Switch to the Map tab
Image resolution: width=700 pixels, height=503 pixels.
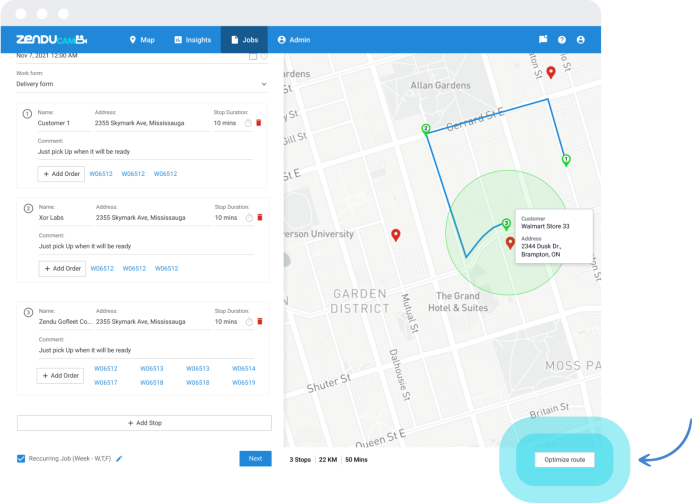(x=141, y=40)
